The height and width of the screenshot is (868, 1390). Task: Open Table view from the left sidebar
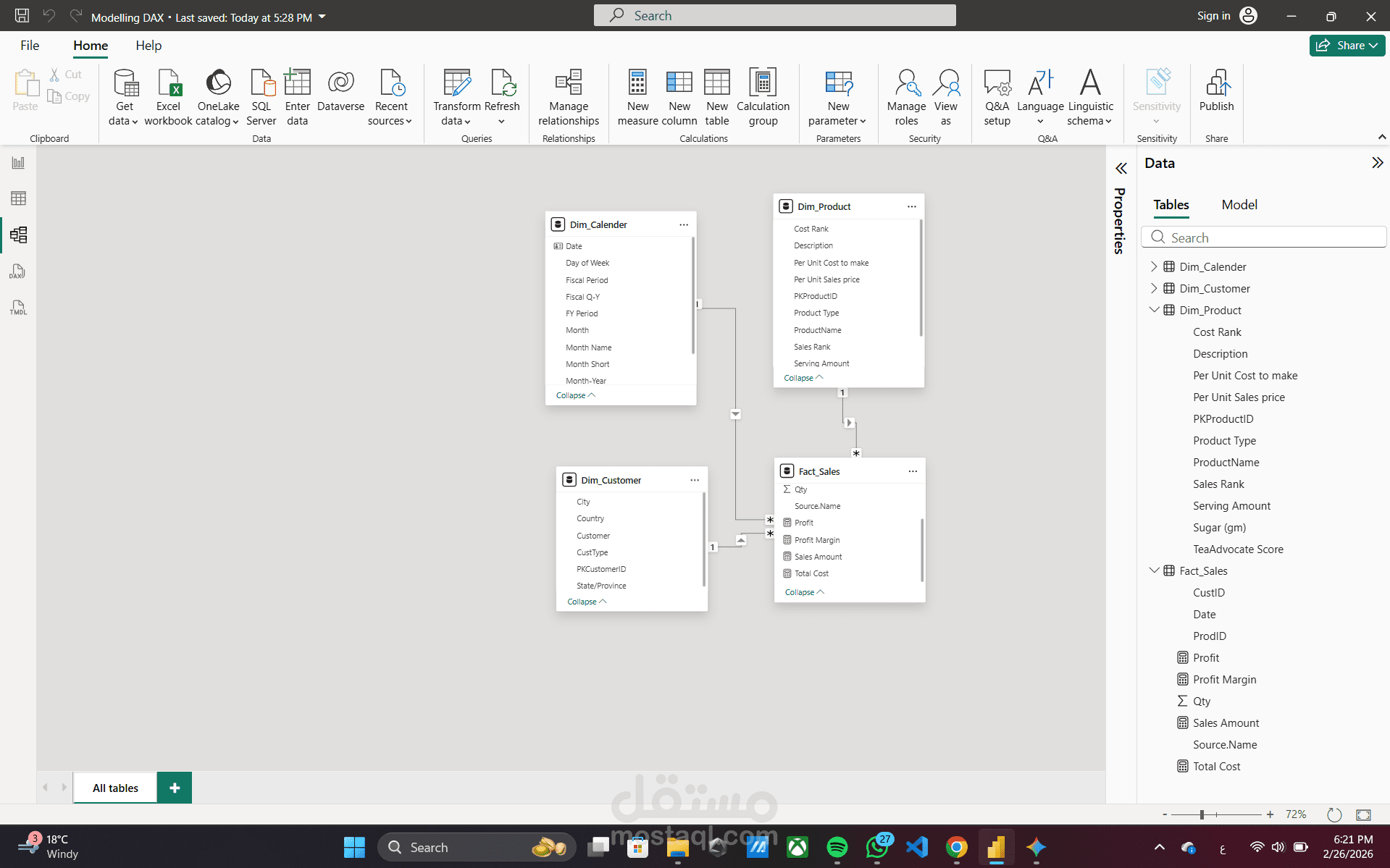point(18,198)
